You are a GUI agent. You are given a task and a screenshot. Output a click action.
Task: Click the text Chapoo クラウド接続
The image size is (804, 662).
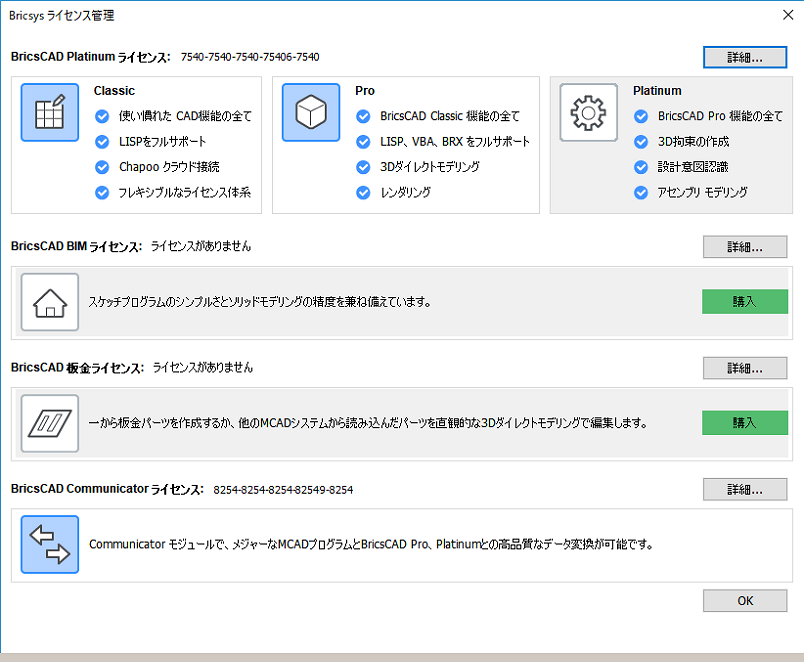pos(169,167)
